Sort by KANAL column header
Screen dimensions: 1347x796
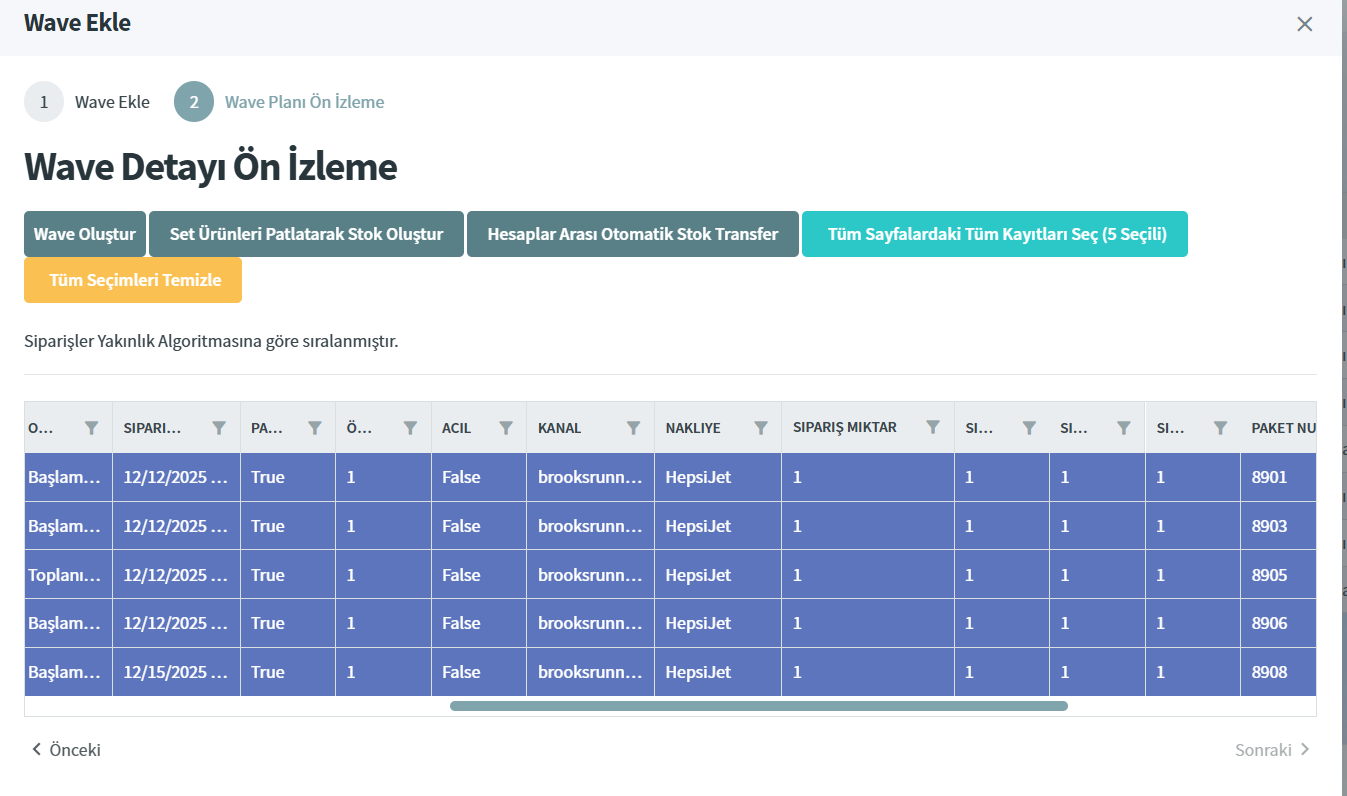tap(559, 428)
